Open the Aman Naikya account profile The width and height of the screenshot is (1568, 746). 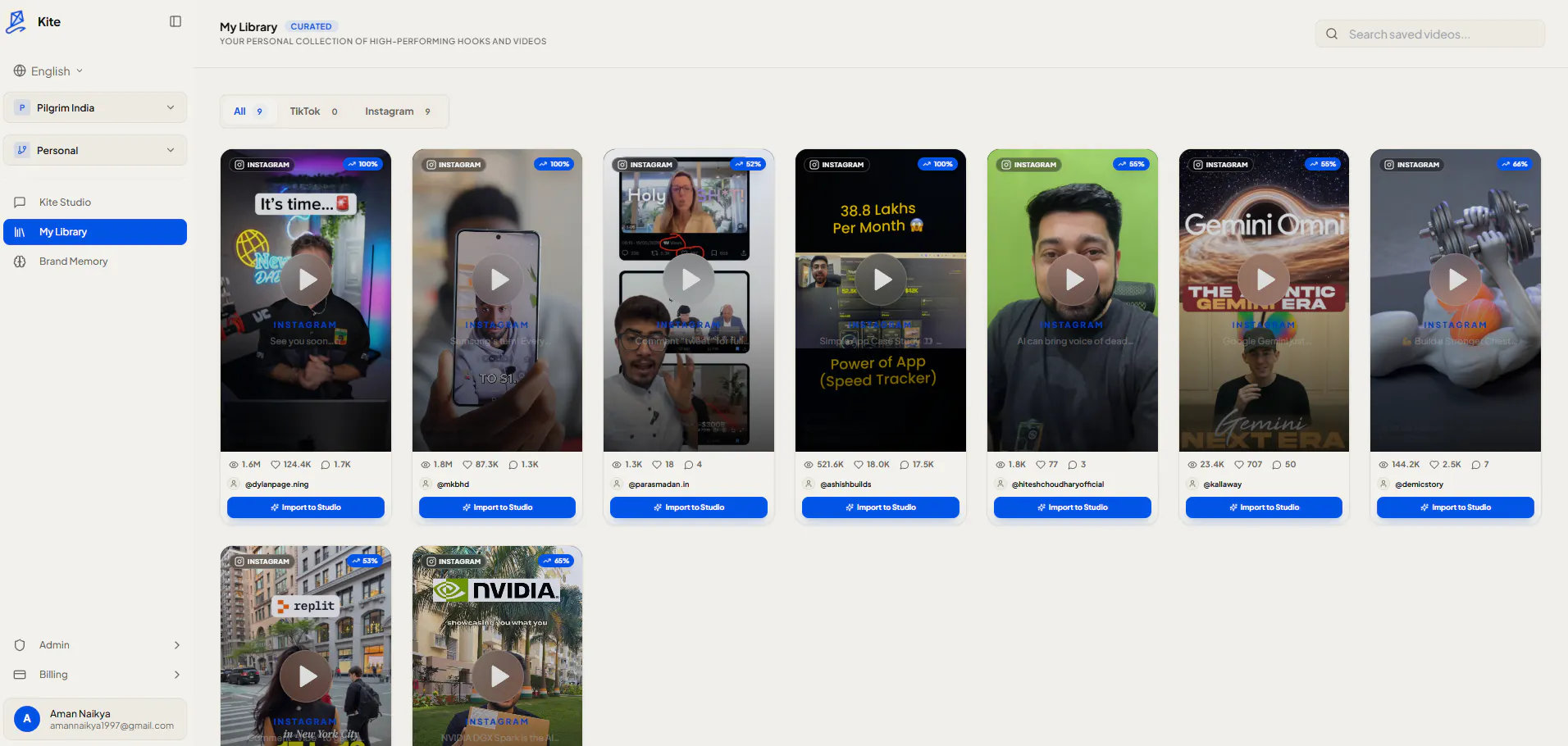pyautogui.click(x=95, y=719)
